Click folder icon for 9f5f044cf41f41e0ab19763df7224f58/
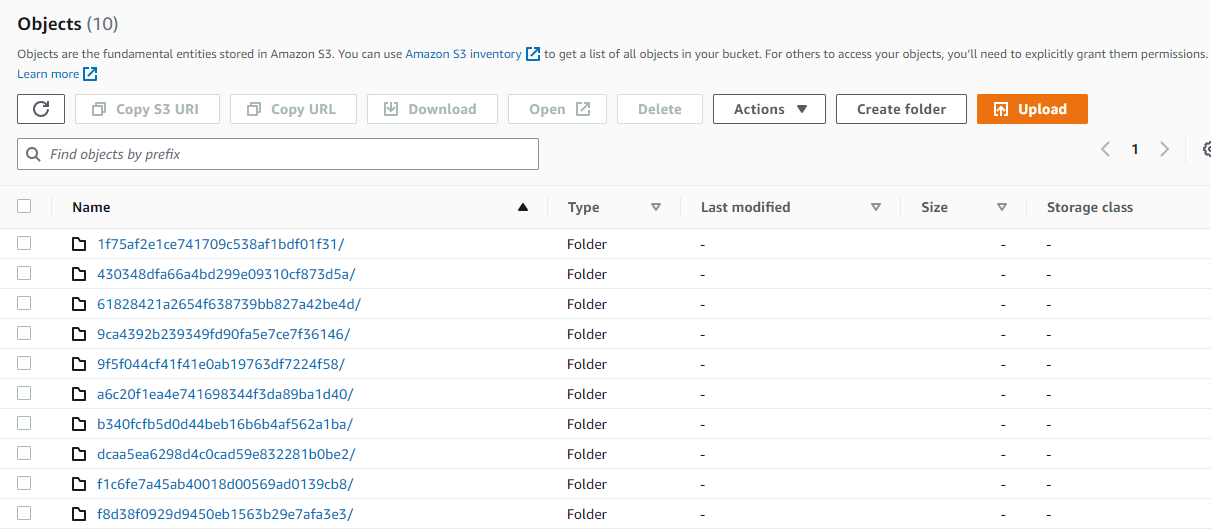Image resolution: width=1211 pixels, height=529 pixels. (x=79, y=364)
